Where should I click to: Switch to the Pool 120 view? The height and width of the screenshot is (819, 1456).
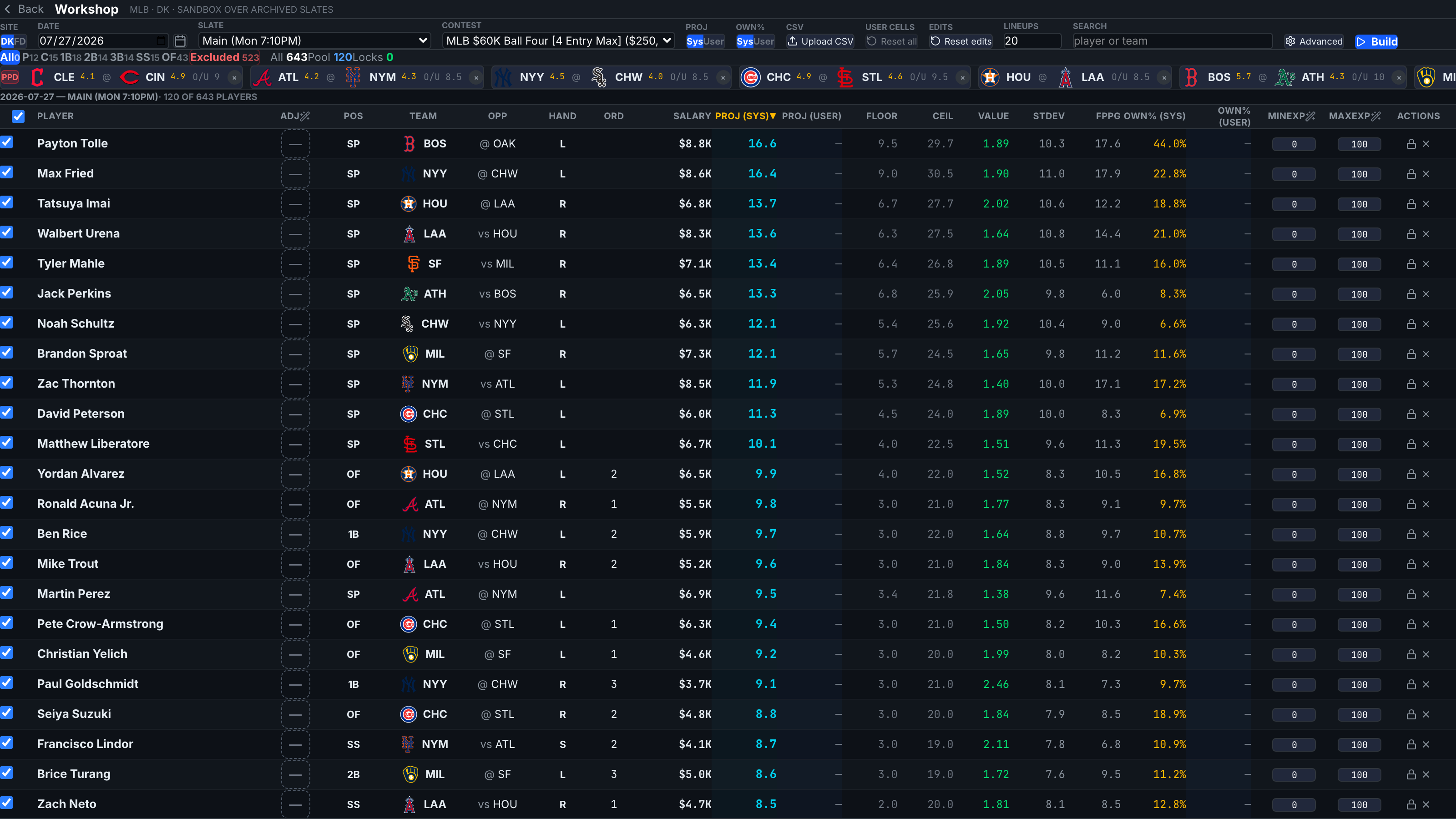click(x=329, y=57)
